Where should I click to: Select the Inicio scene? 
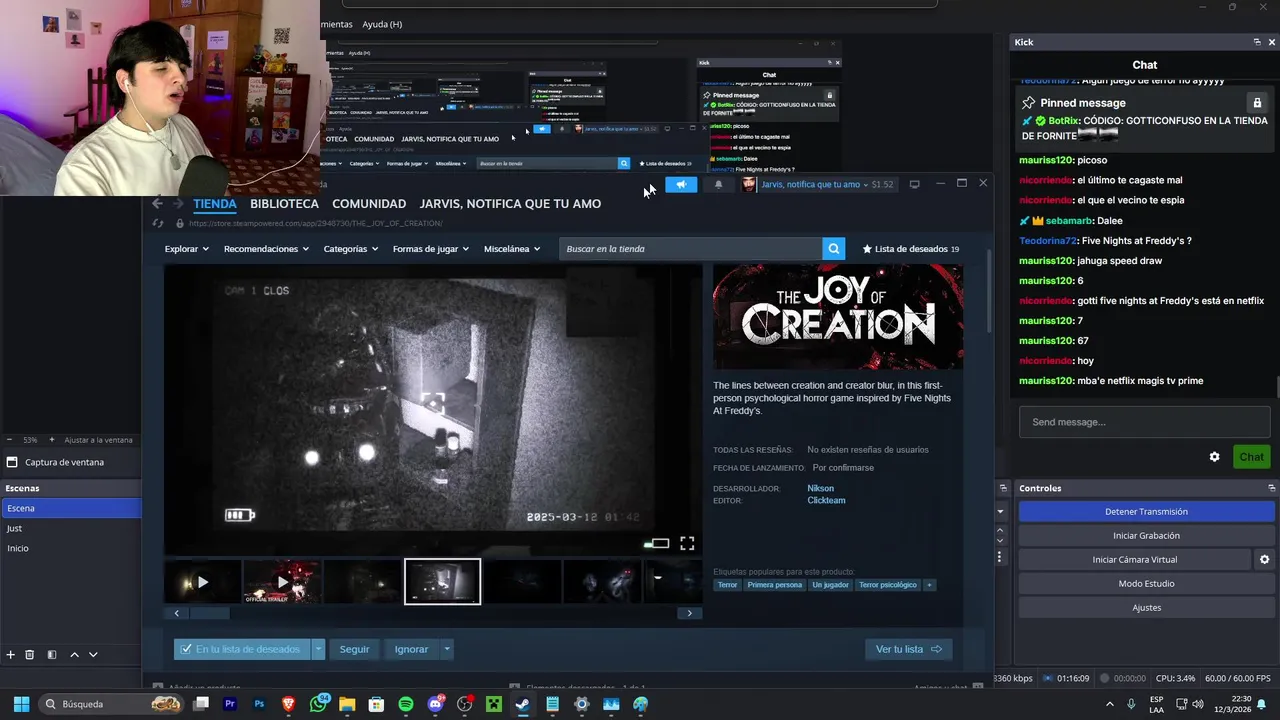(x=70, y=548)
